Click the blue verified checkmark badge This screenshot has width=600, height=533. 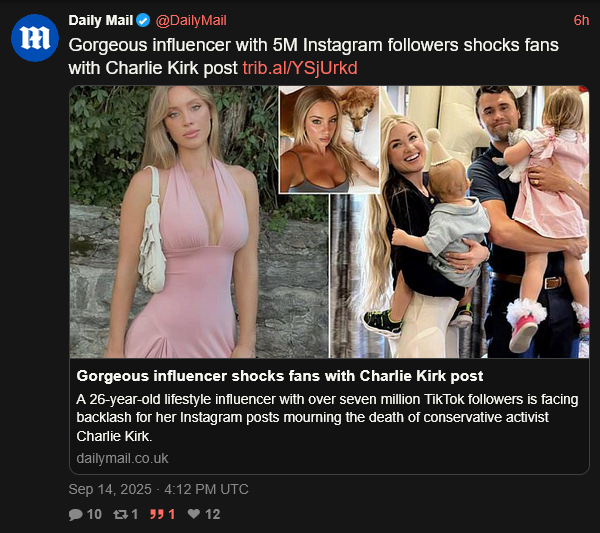(143, 20)
